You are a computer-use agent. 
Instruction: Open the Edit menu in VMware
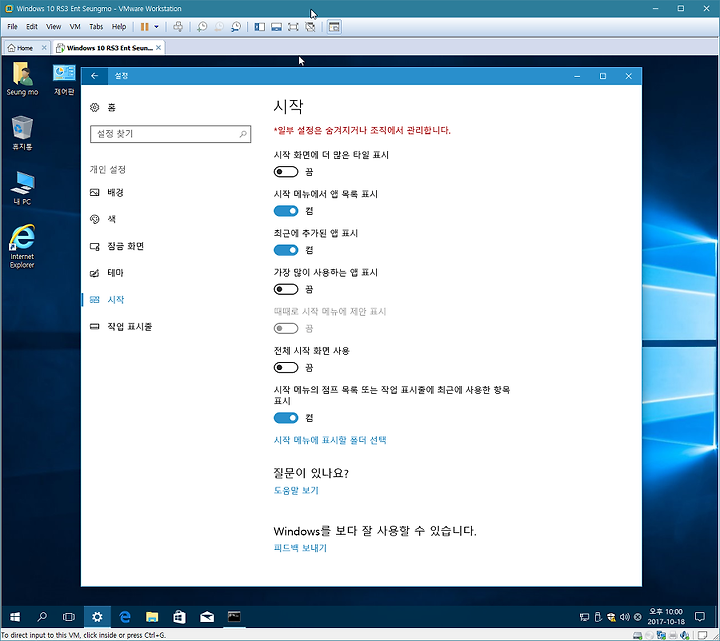(32, 27)
